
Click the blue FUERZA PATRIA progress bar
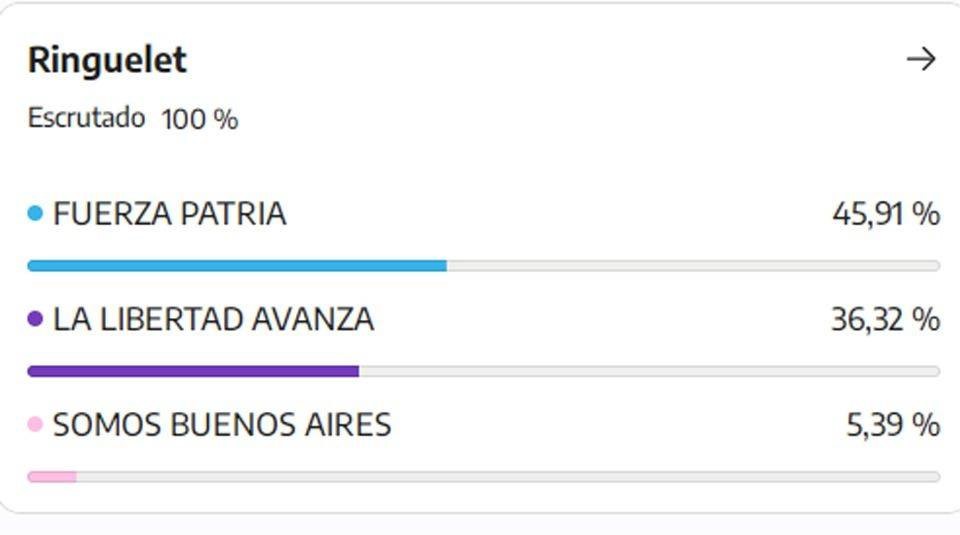coord(237,266)
